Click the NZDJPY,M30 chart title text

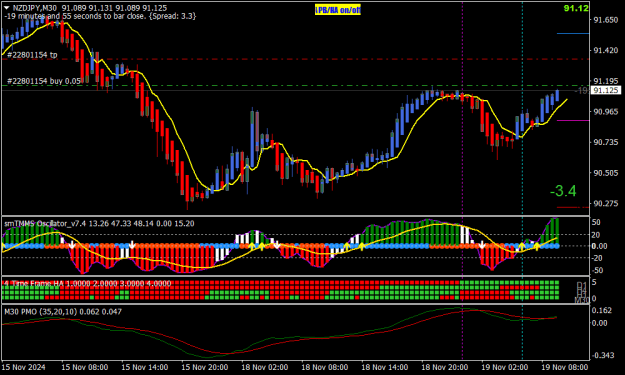click(35, 8)
